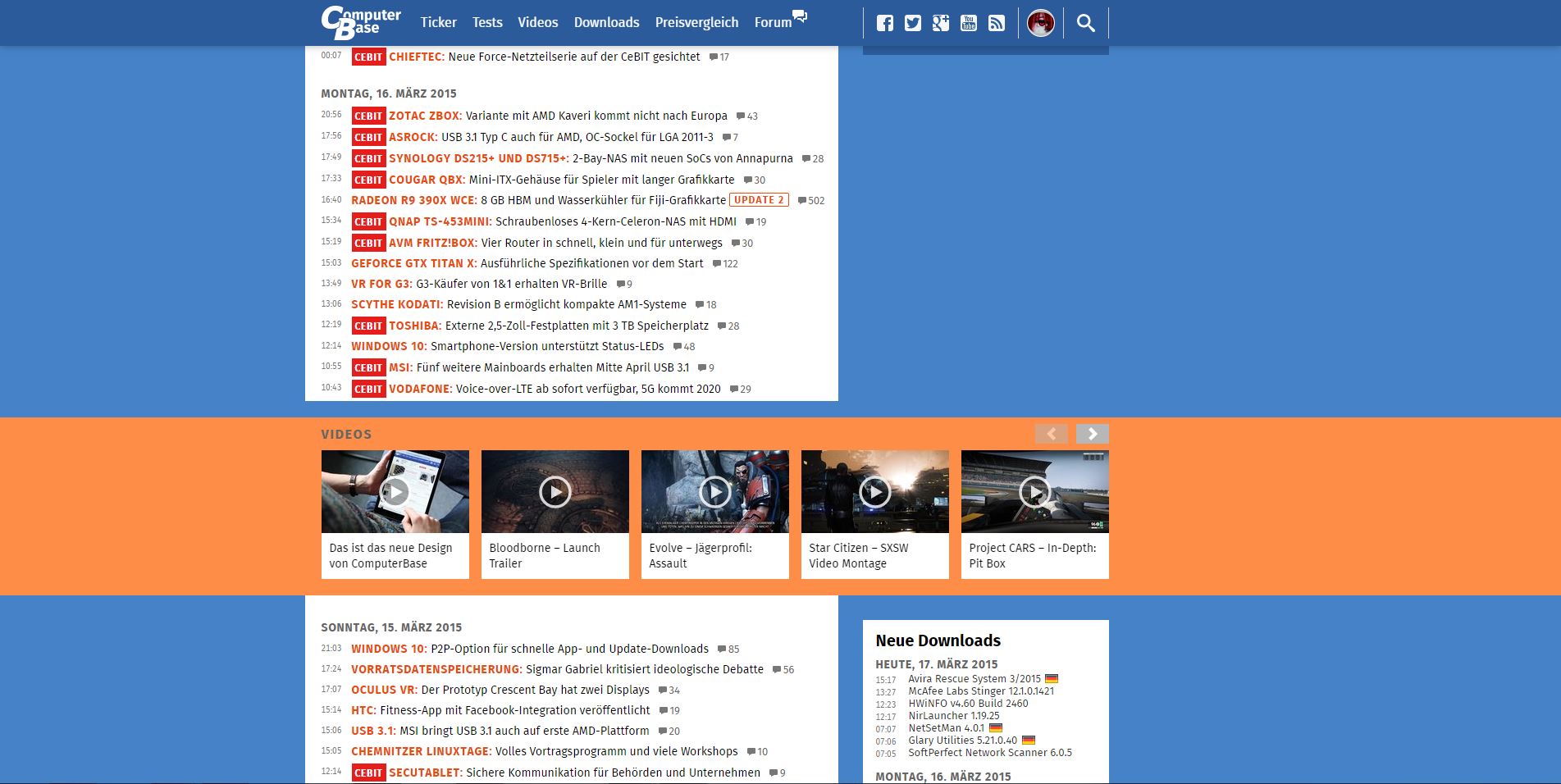The height and width of the screenshot is (784, 1561).
Task: Open the HTC Fitness-App article
Action: (500, 710)
